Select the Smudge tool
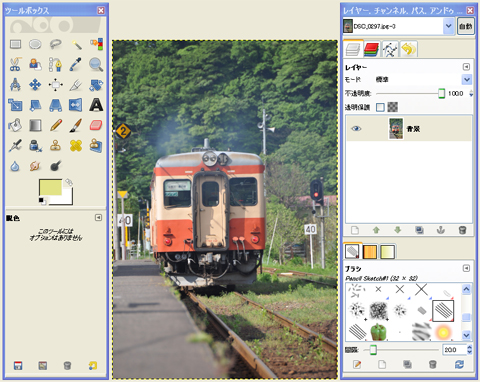The image size is (480, 382). point(35,166)
